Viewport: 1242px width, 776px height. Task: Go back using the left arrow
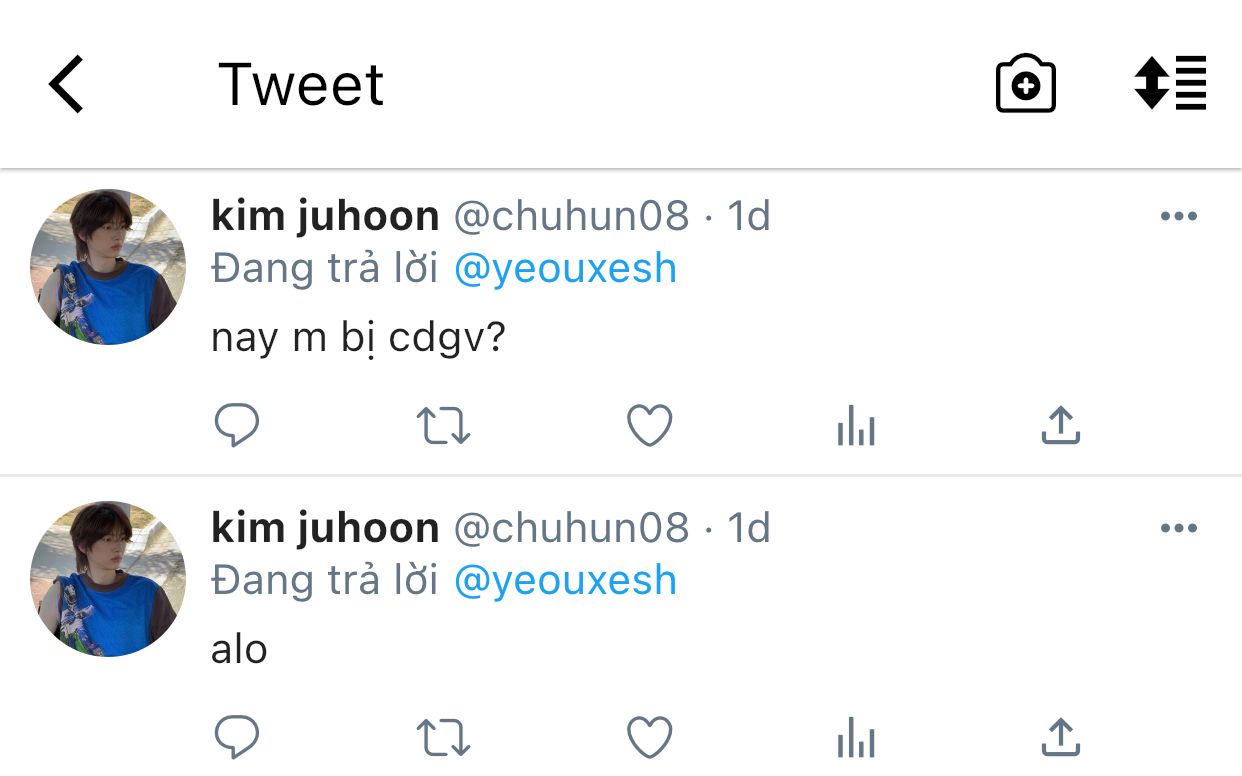[x=66, y=84]
